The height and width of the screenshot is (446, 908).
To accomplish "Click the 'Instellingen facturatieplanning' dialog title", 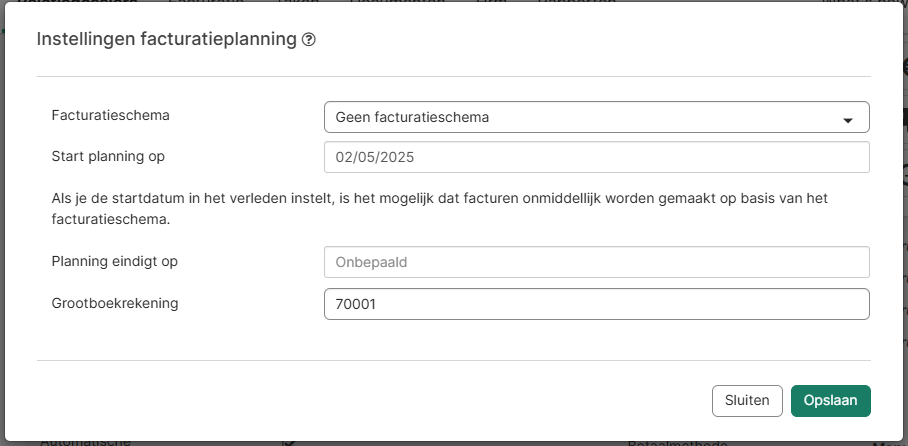I will (166, 40).
